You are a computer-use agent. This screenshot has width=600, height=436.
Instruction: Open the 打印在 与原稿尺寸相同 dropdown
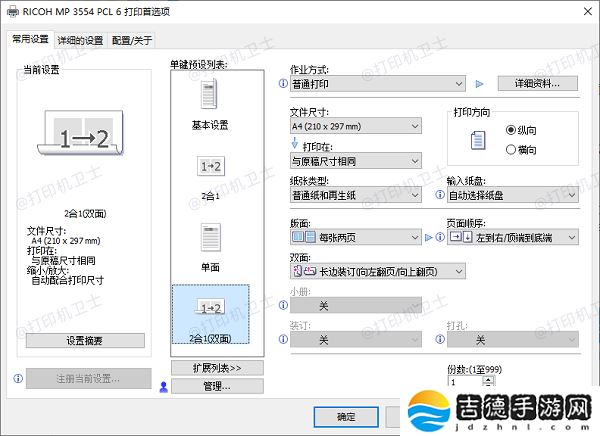tap(356, 161)
